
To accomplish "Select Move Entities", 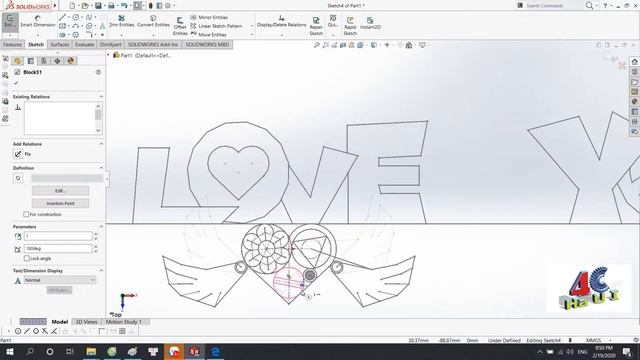I will [x=209, y=34].
